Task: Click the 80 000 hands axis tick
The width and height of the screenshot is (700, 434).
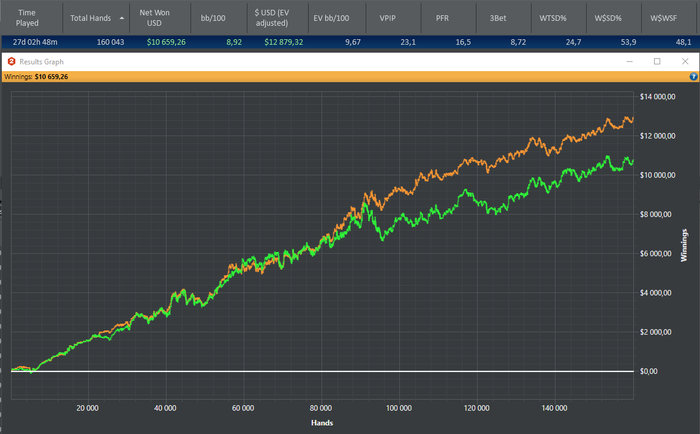Action: 321,408
